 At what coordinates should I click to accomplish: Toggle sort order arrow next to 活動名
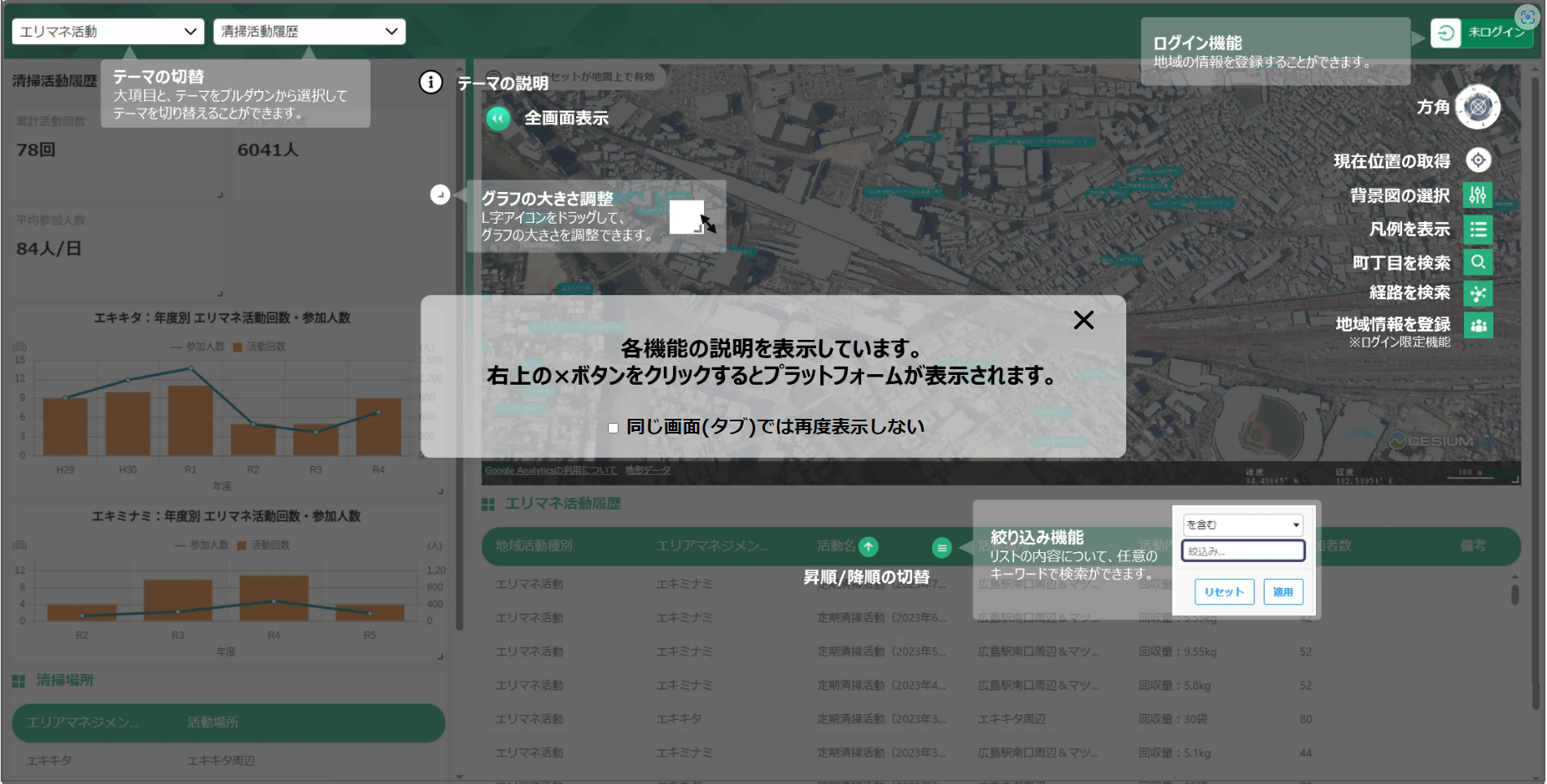pyautogui.click(x=869, y=547)
